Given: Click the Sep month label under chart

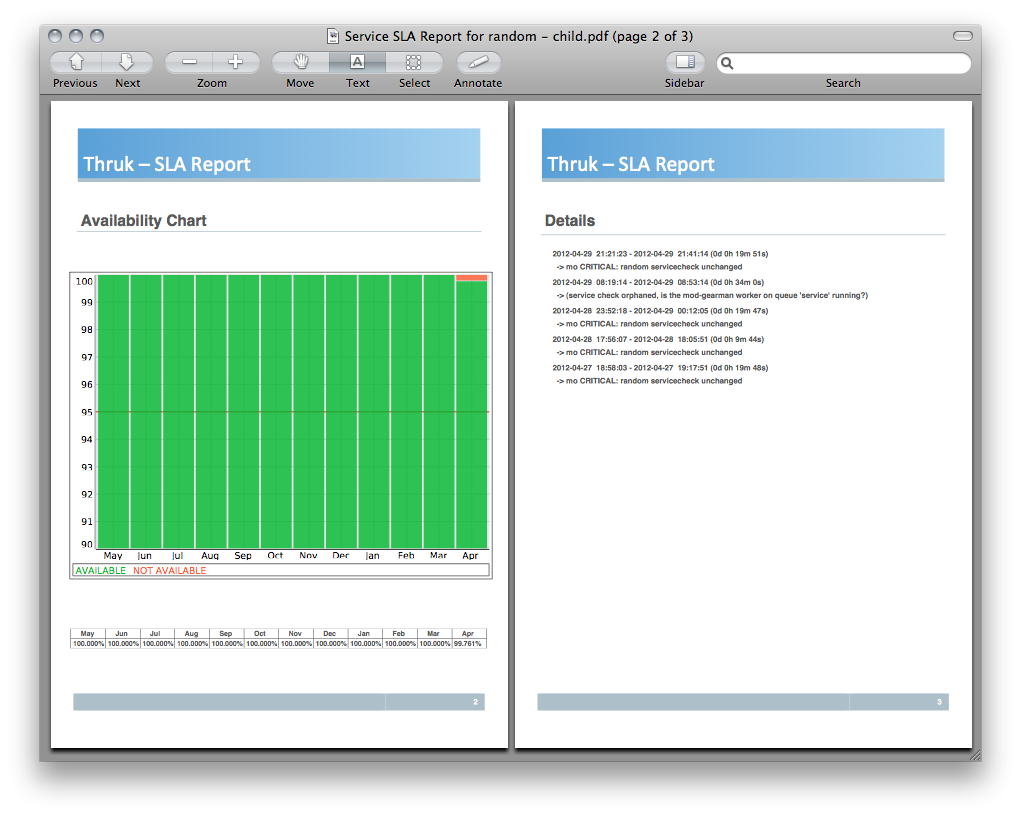Looking at the screenshot, I should pos(243,556).
